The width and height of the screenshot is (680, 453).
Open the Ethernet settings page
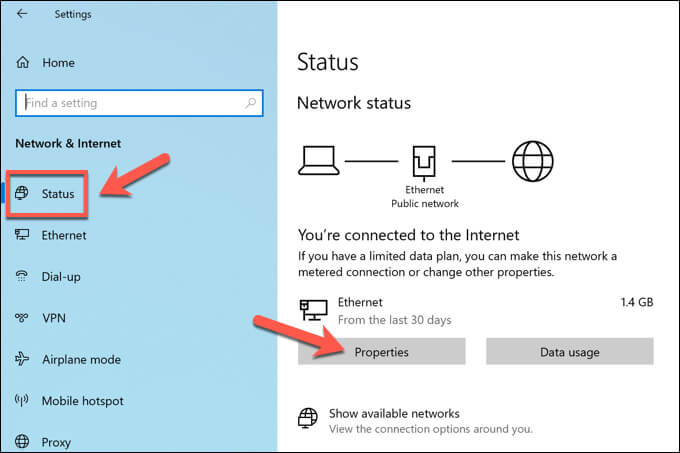(x=64, y=235)
